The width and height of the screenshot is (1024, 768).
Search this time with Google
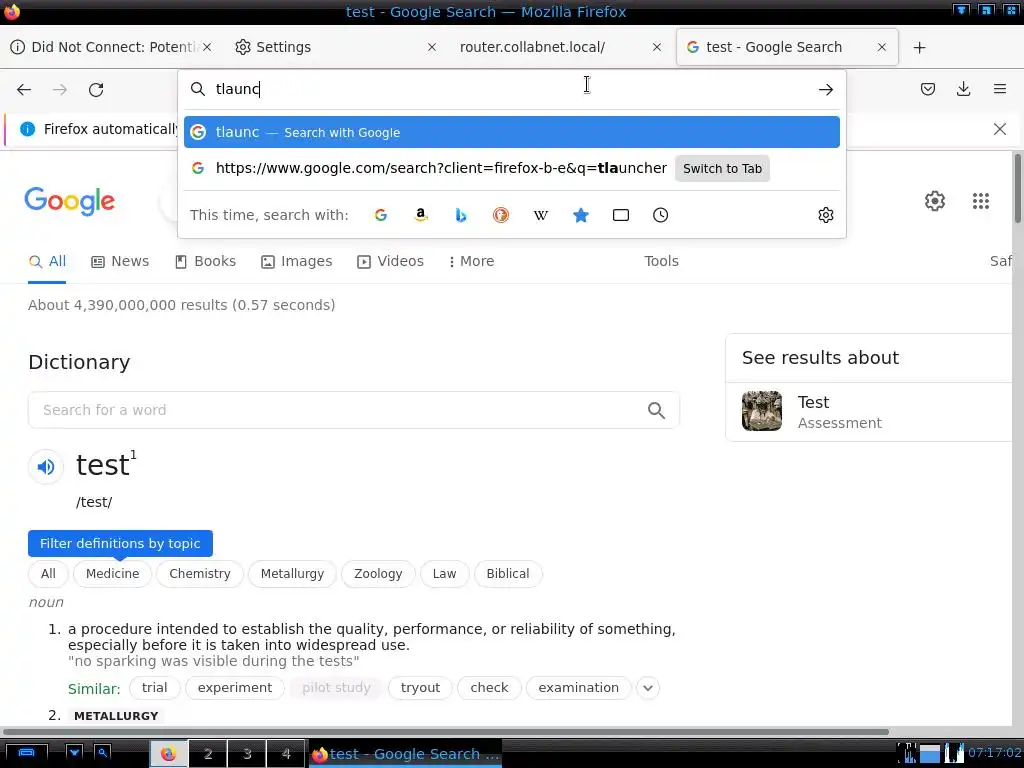point(381,215)
